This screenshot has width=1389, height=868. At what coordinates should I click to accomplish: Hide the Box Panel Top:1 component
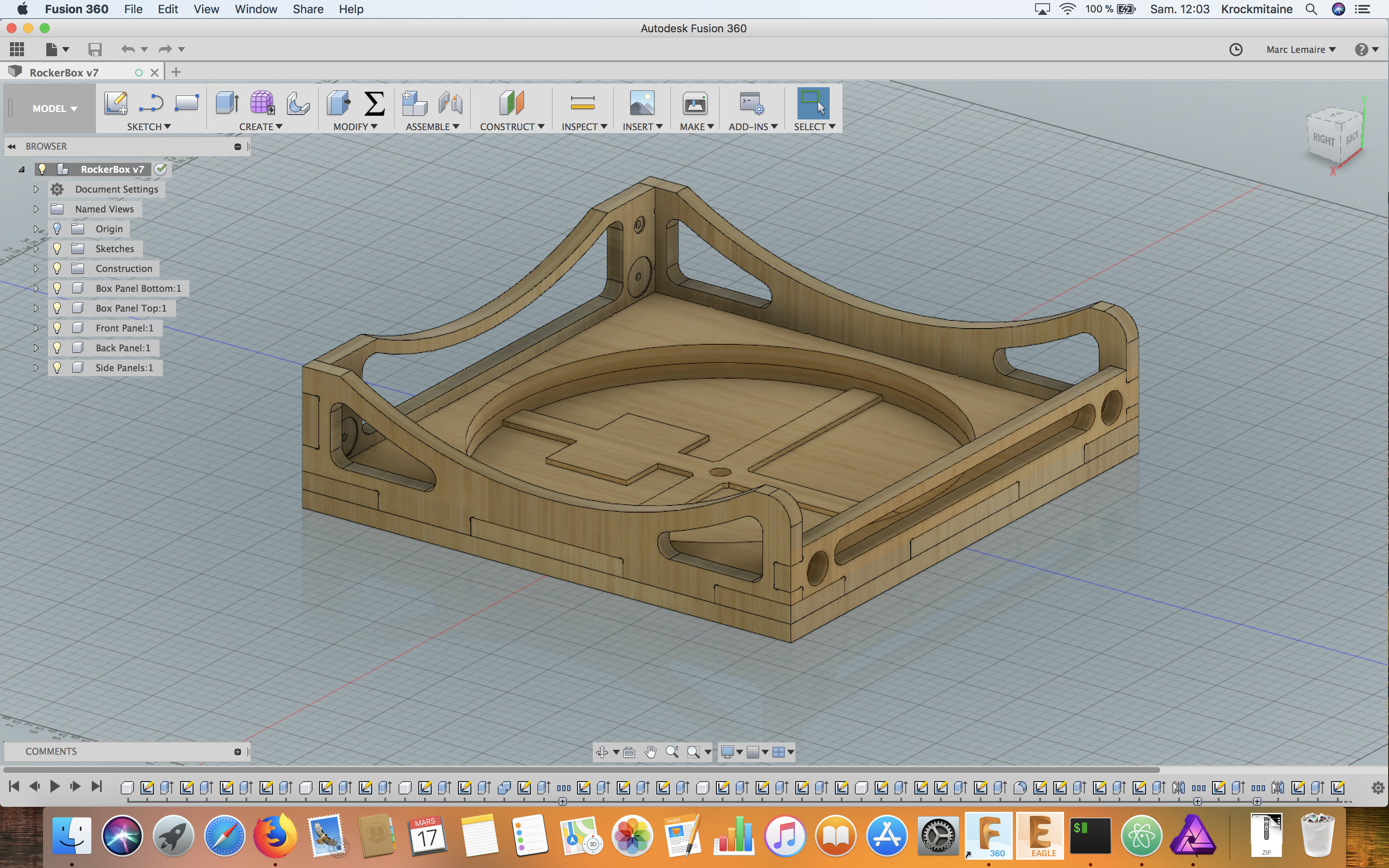click(x=57, y=308)
